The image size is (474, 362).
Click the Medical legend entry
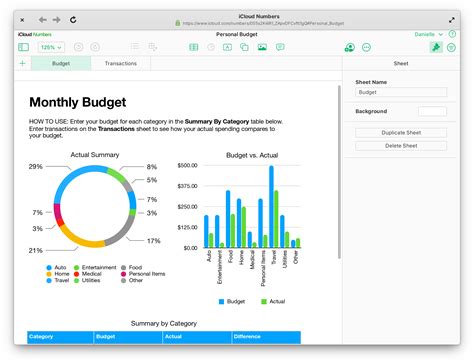tap(88, 274)
